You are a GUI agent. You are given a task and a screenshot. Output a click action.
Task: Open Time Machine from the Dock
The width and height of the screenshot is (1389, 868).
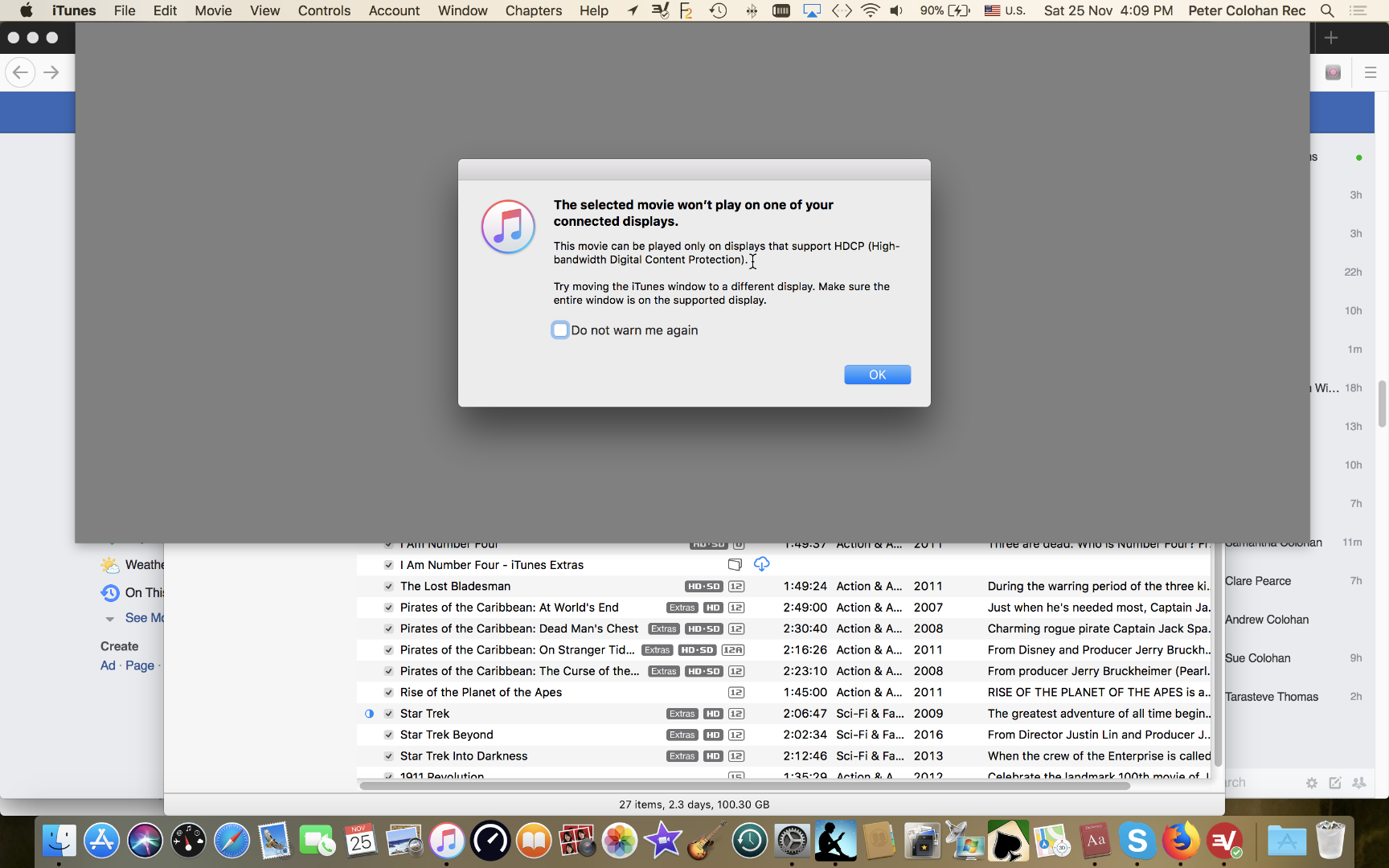[x=749, y=841]
